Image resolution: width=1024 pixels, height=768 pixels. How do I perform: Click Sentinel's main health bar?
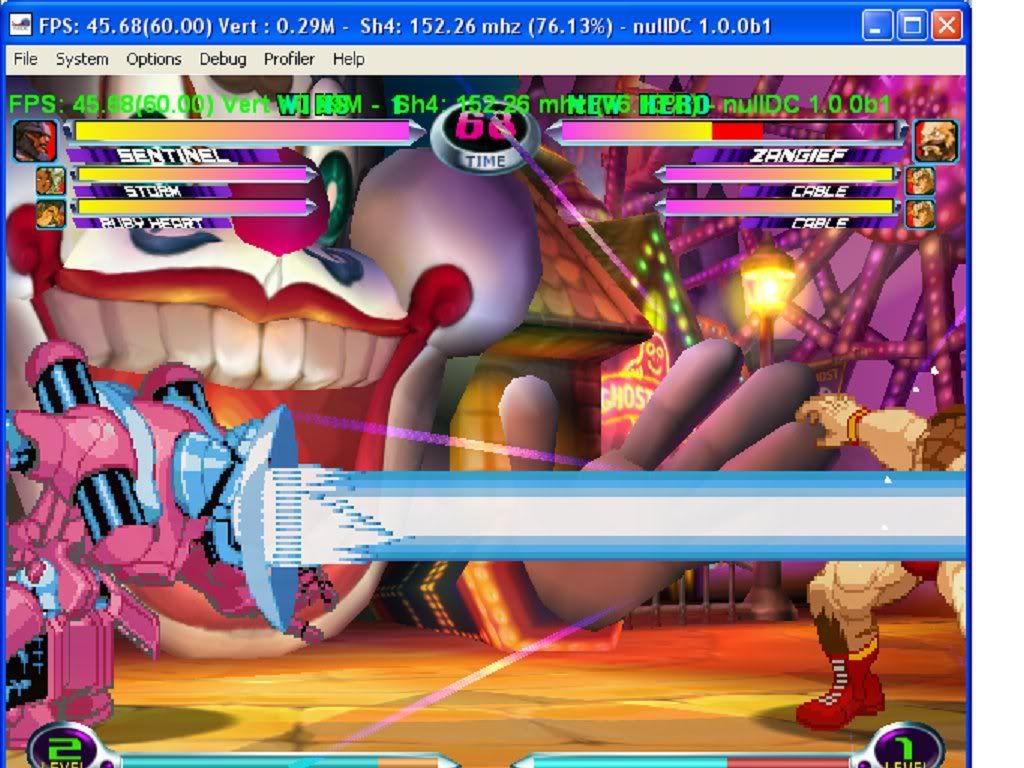click(243, 131)
